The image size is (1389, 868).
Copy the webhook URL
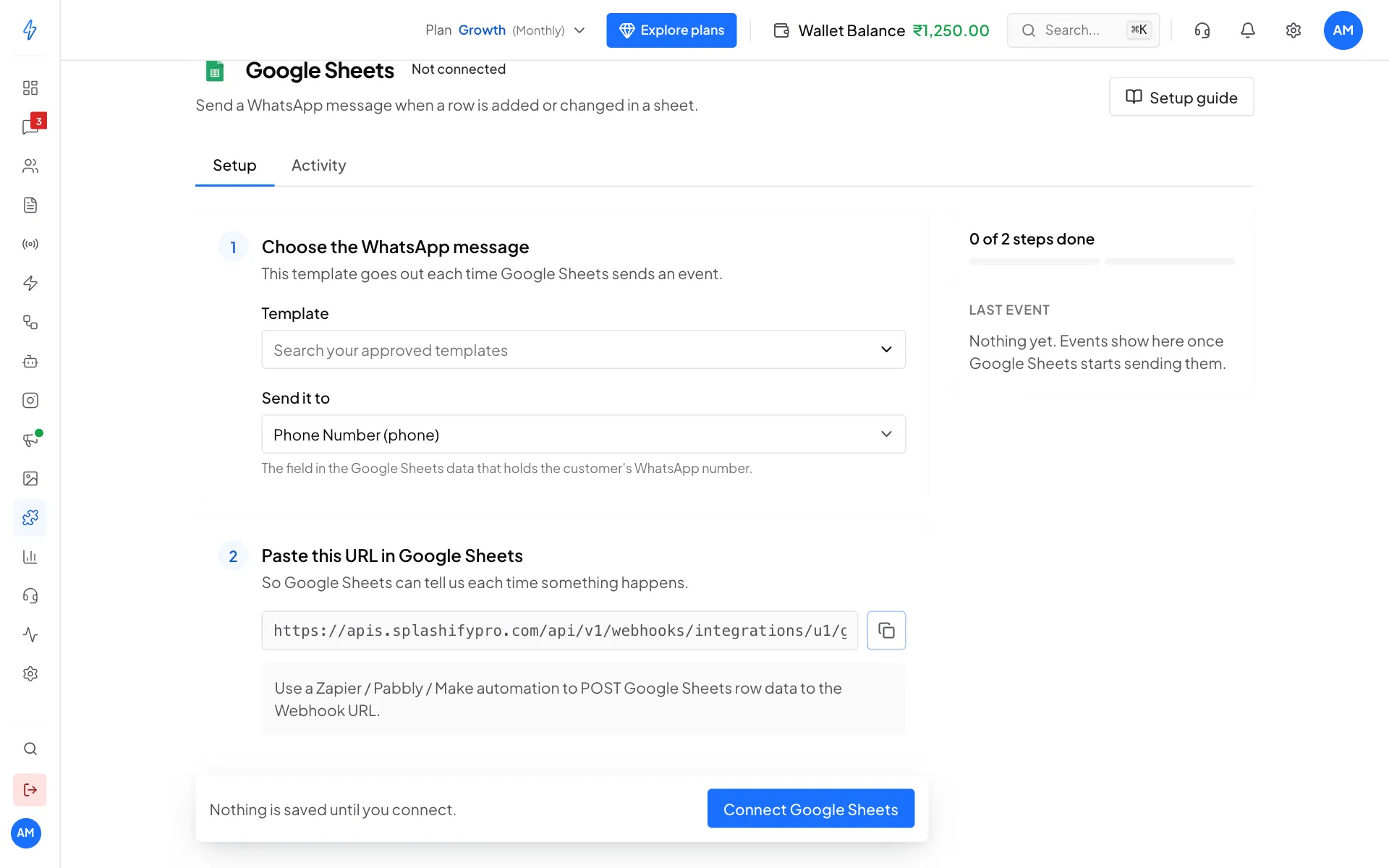(886, 630)
